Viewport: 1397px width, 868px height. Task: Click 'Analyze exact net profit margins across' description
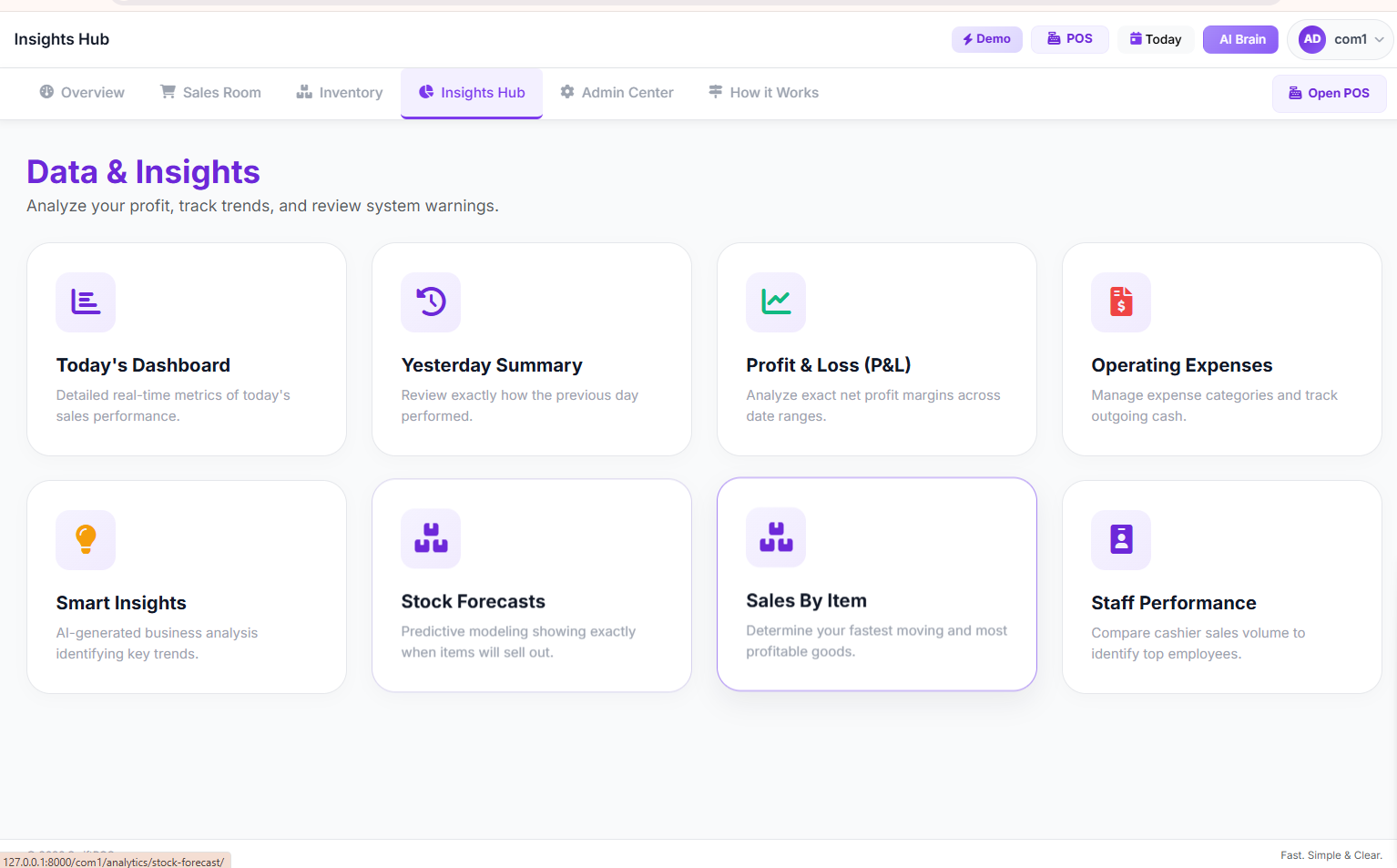(873, 395)
